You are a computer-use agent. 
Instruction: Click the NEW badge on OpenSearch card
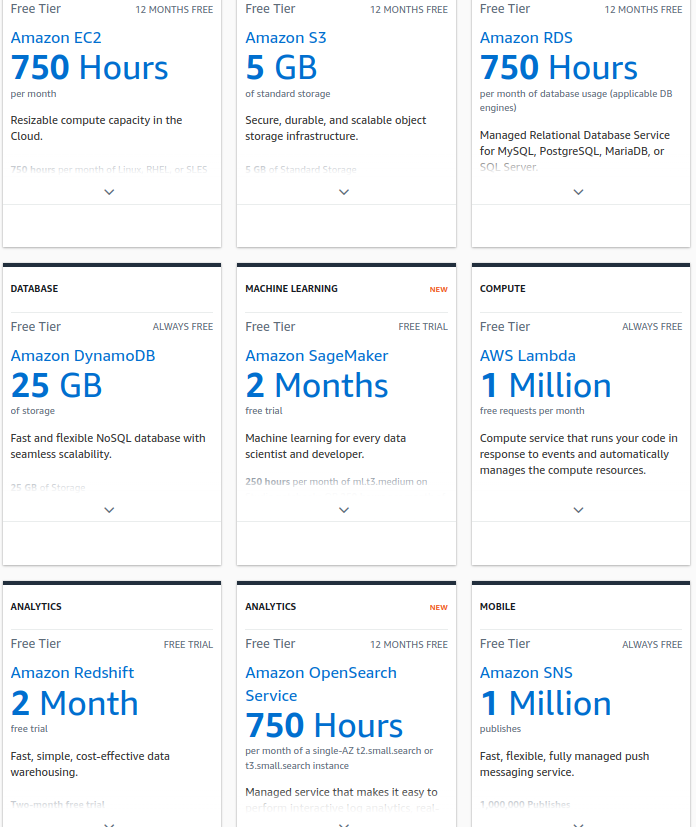coord(439,608)
